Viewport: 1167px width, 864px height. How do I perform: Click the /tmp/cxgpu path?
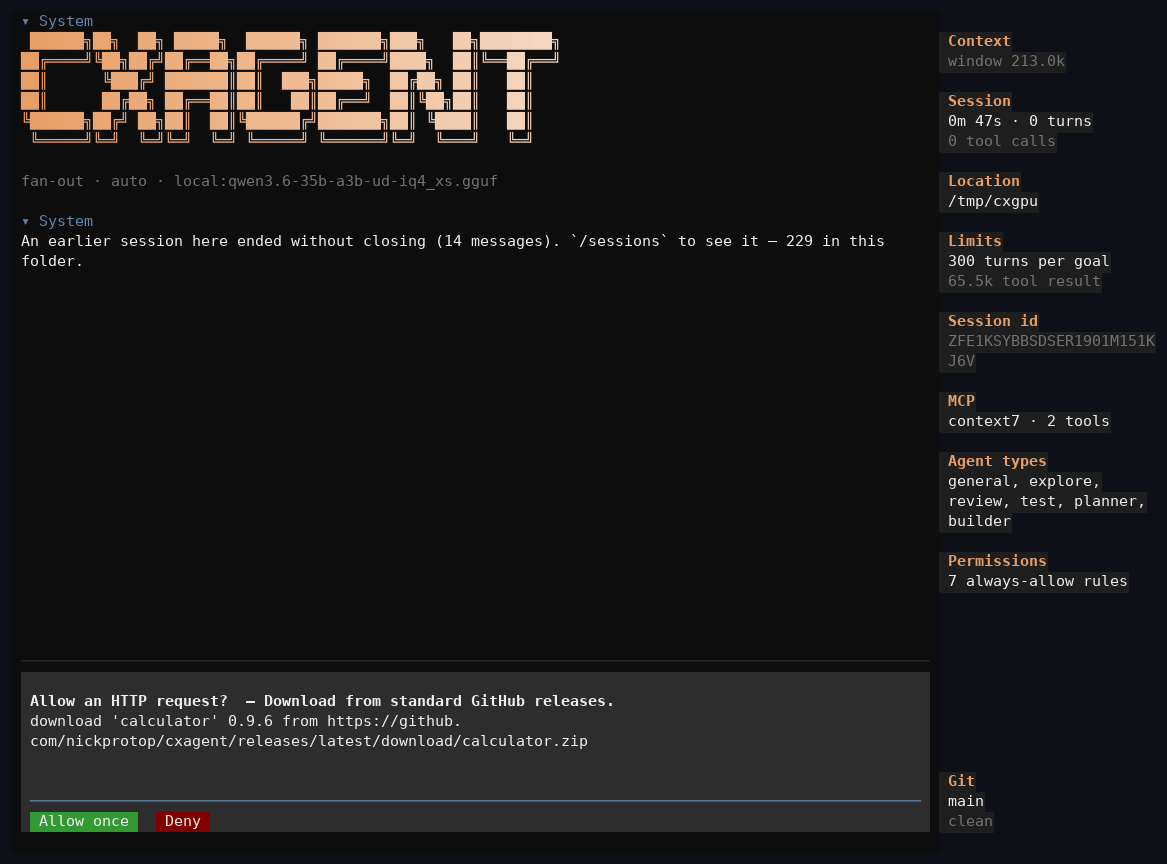(x=992, y=201)
